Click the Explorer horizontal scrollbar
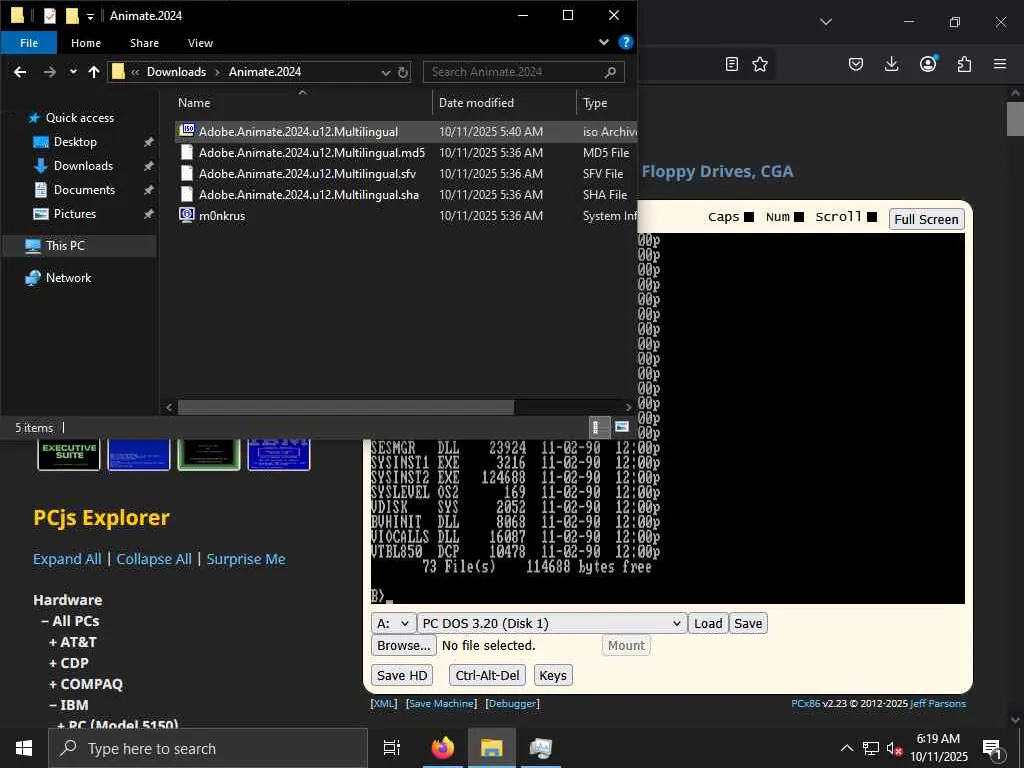Viewport: 1024px width, 768px height. coord(346,408)
